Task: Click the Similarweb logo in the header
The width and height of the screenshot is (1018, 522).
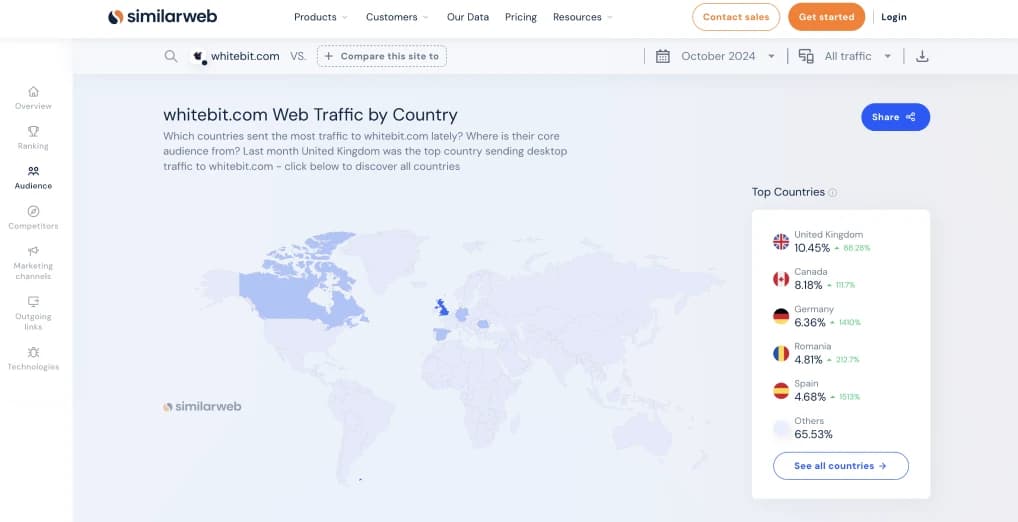Action: click(x=162, y=17)
